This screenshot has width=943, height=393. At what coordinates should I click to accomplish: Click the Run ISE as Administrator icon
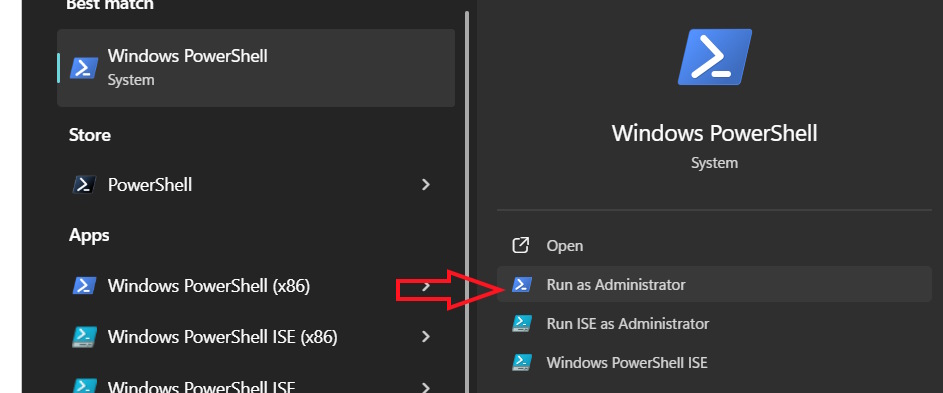point(521,324)
